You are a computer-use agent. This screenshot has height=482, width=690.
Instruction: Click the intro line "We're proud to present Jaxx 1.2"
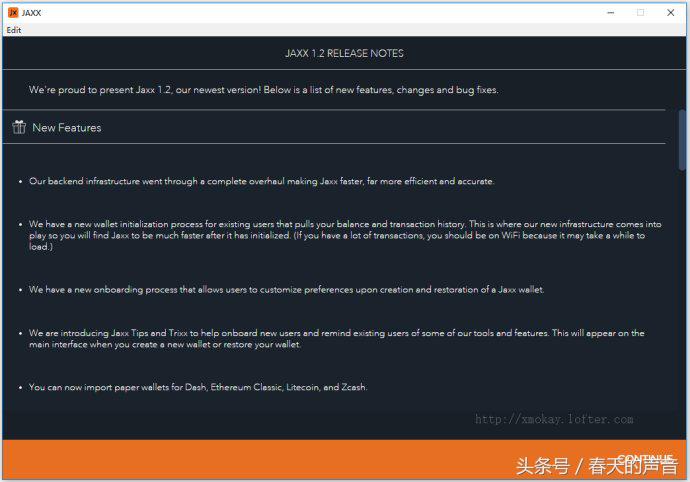(264, 90)
